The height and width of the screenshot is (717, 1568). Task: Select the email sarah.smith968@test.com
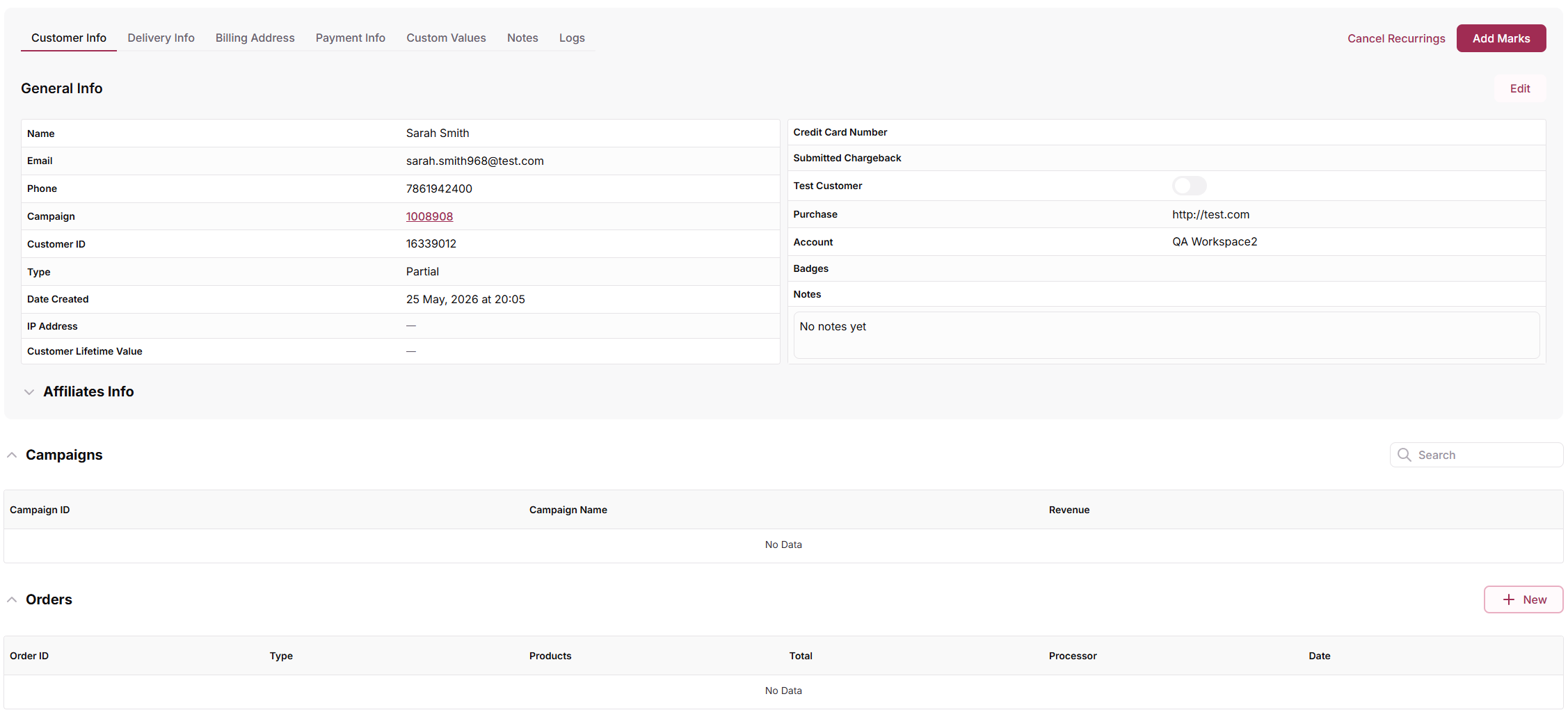pos(474,161)
